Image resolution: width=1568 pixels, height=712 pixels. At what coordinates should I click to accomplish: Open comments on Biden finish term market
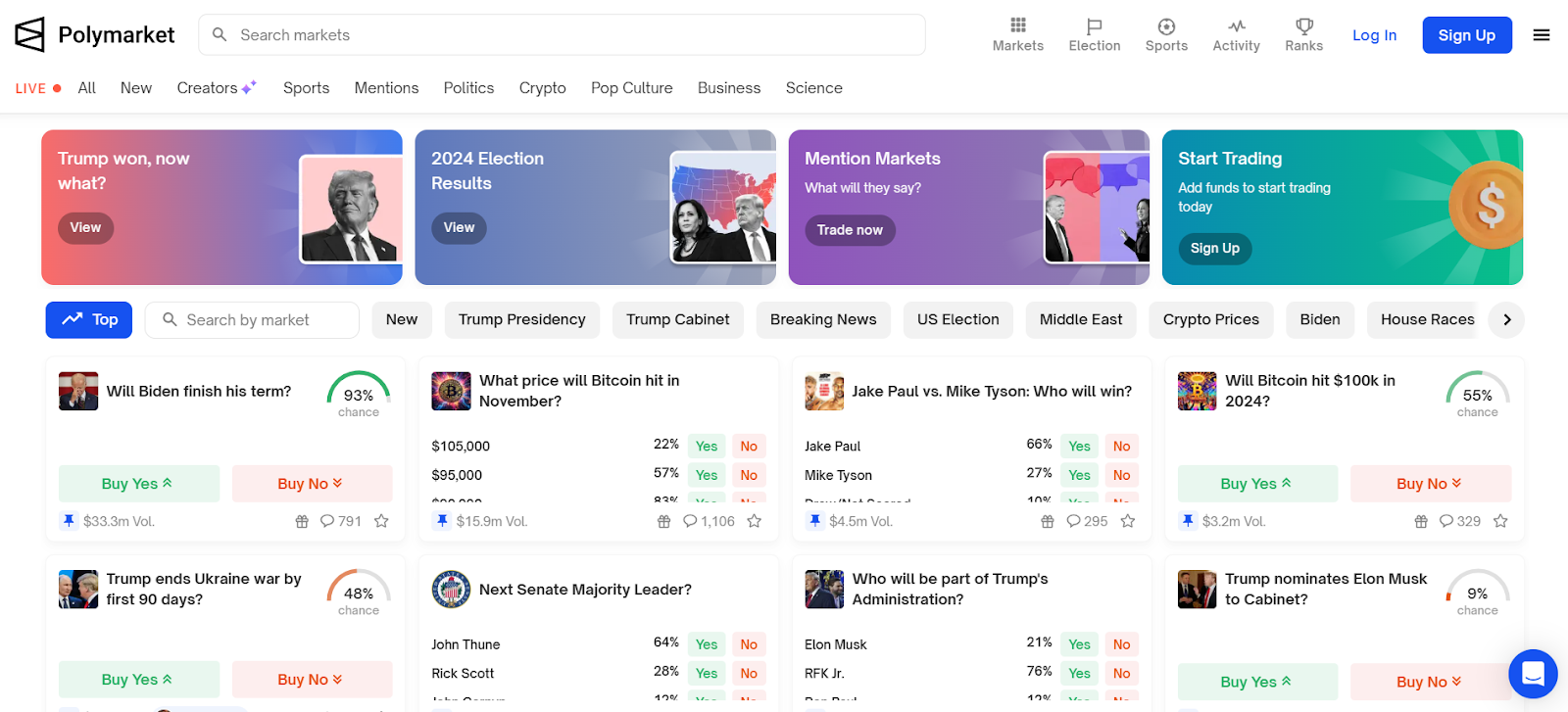click(x=340, y=521)
